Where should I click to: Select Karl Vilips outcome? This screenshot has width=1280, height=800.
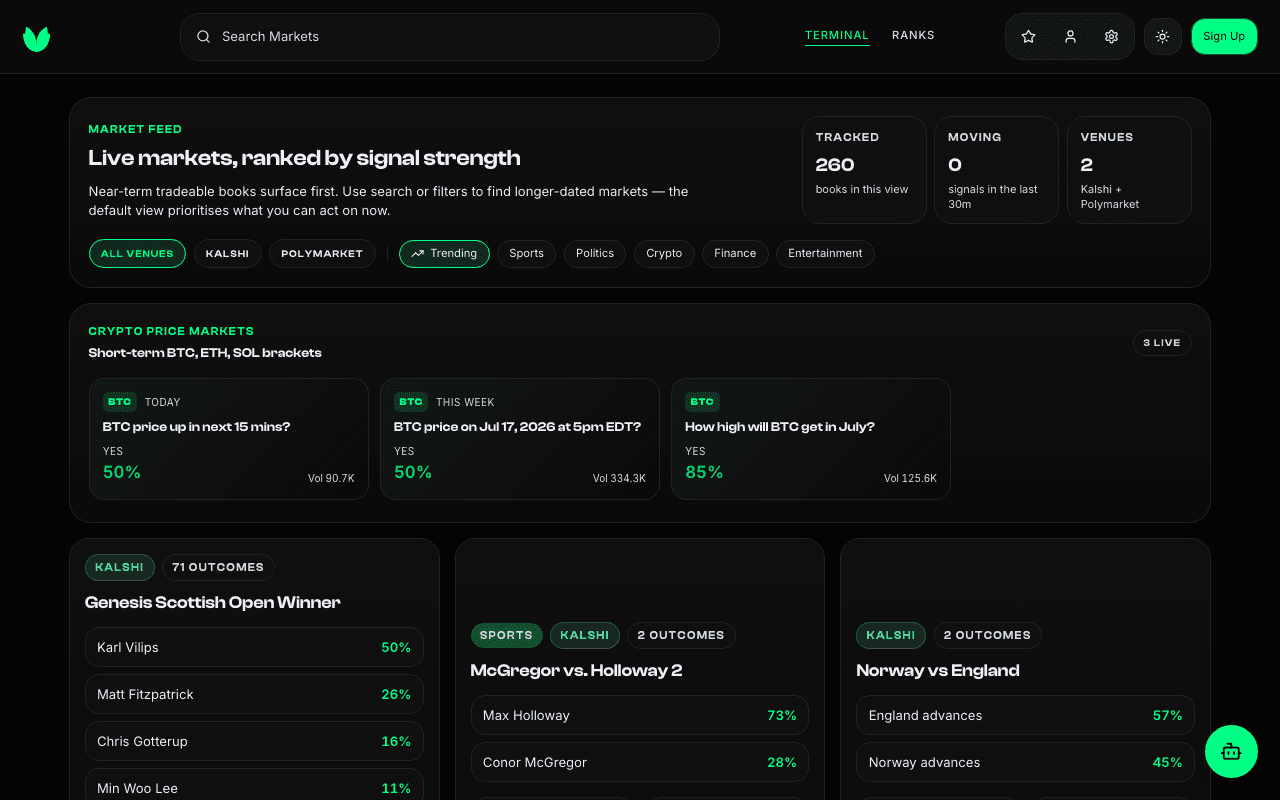[254, 647]
